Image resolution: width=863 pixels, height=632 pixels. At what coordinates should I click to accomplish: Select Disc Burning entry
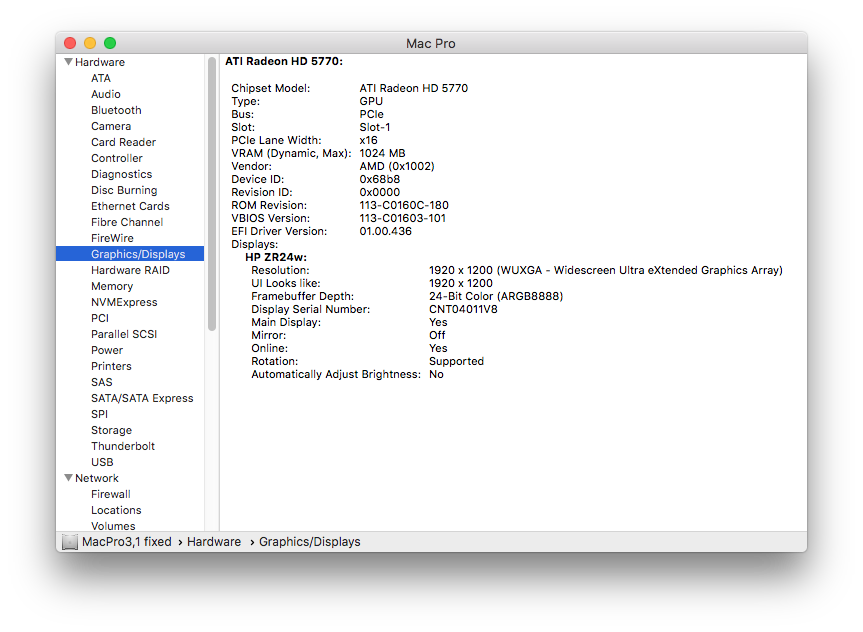pos(124,190)
